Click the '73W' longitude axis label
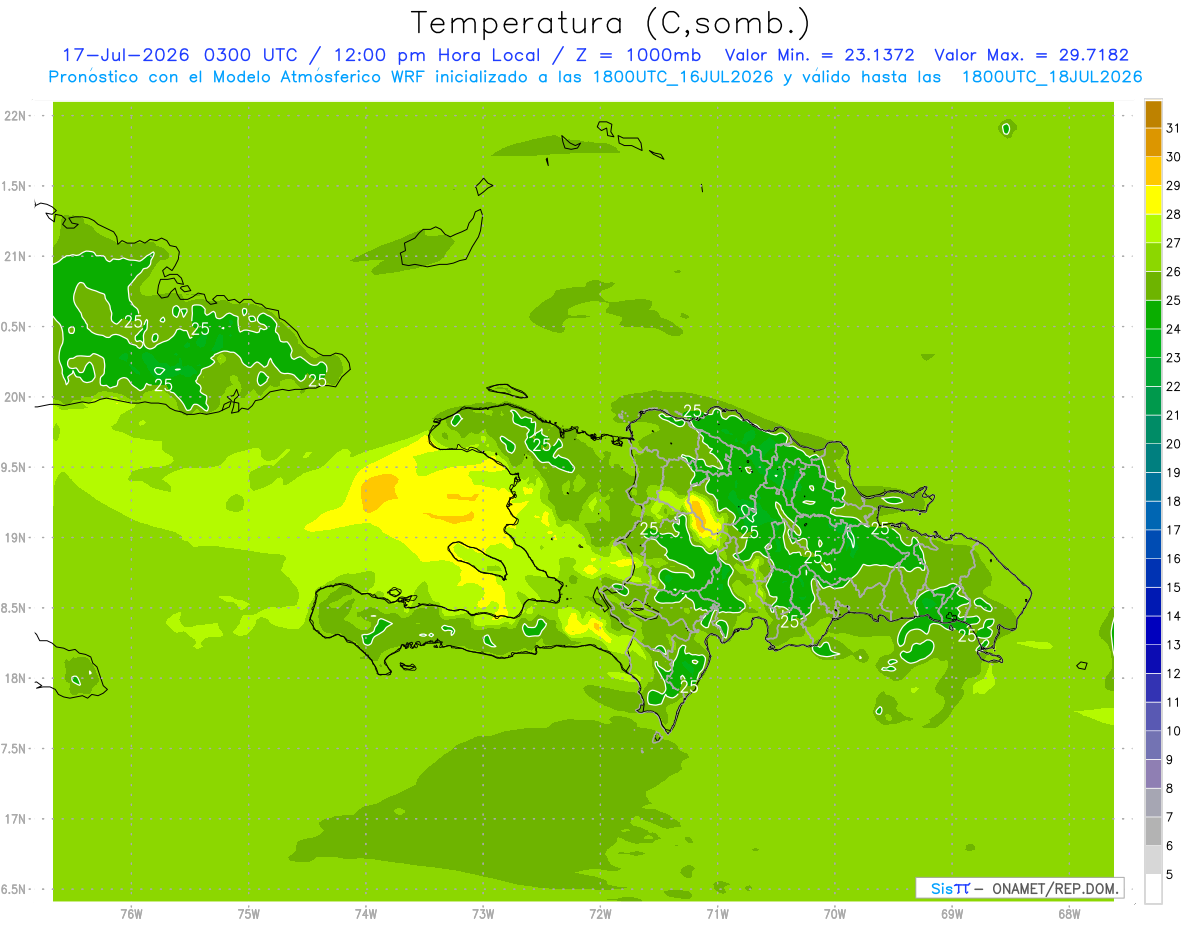1200x927 pixels. pyautogui.click(x=483, y=913)
